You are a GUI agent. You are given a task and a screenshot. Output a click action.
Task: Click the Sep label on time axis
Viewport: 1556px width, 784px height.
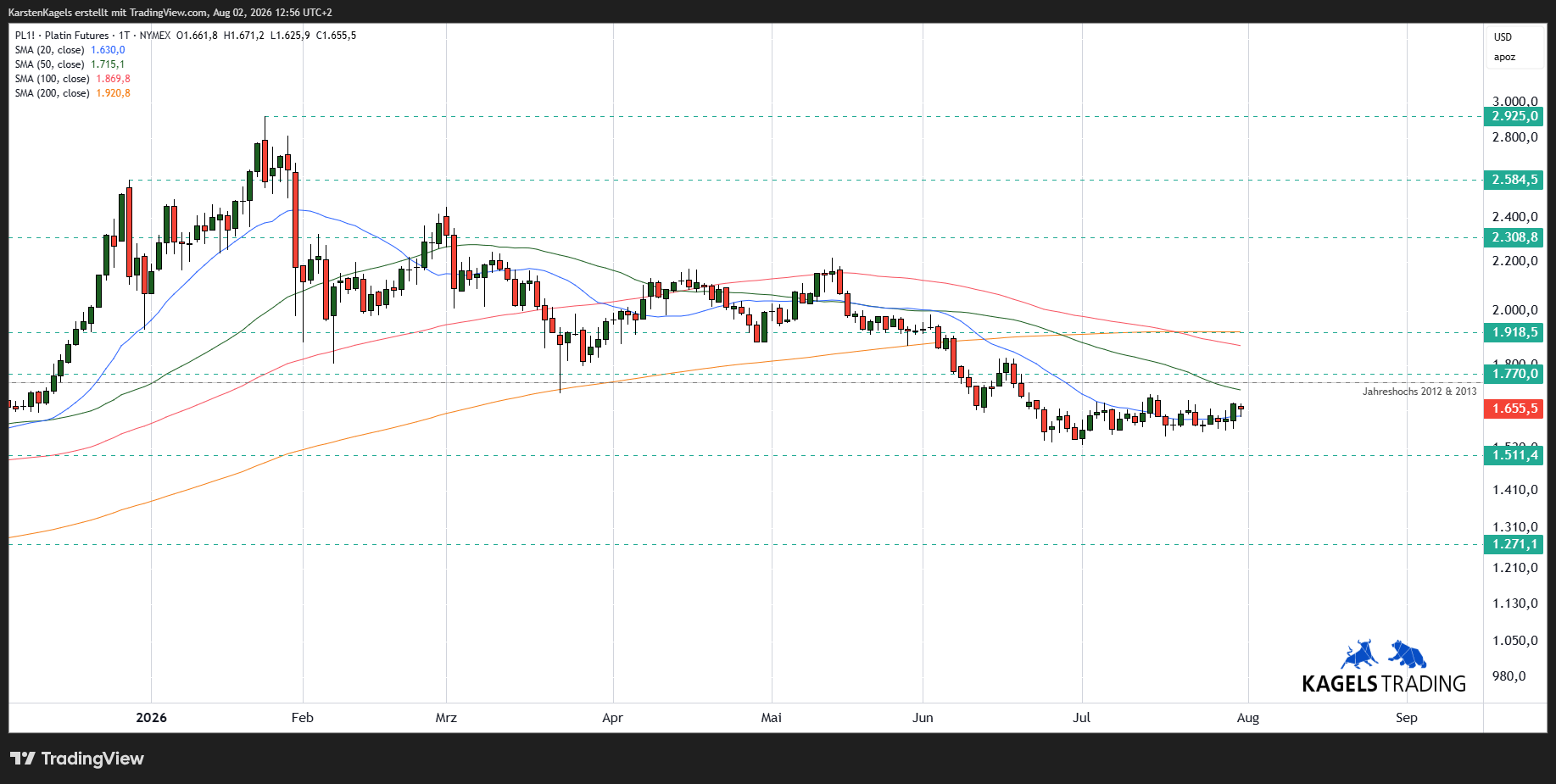[x=1407, y=718]
